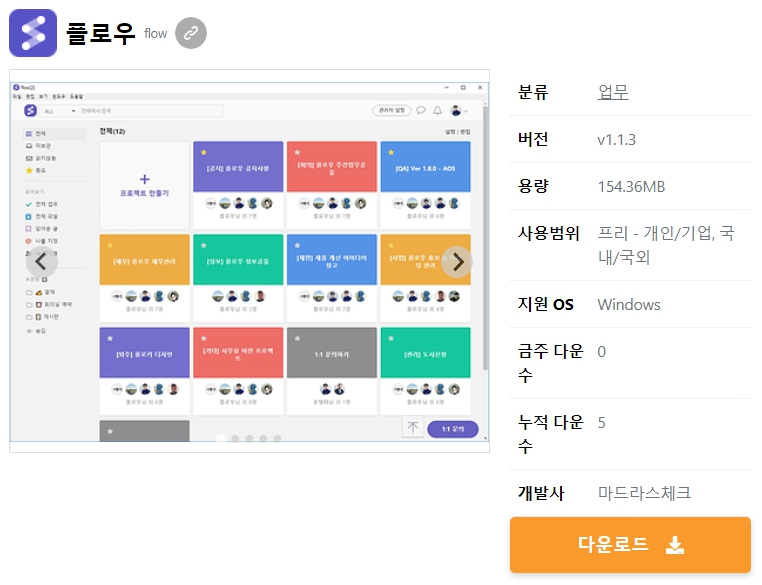
Task: Click the gray link icon beside flow
Action: tap(190, 33)
